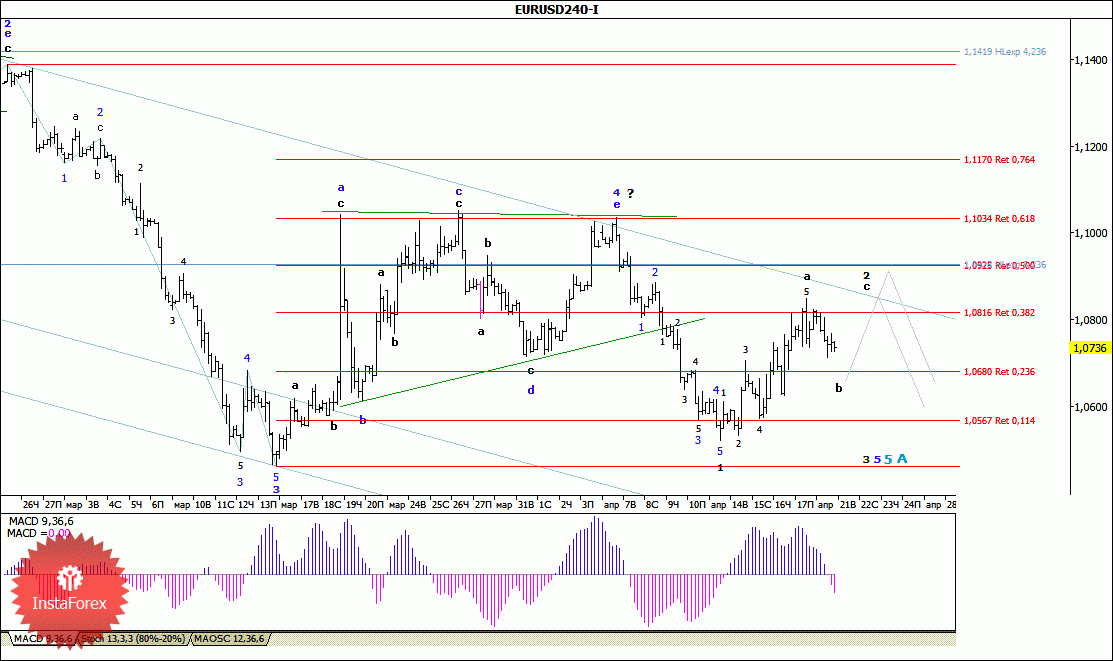Switch to the MACD 9,36,6 tab
Viewport: 1113px width, 661px height.
coord(43,639)
